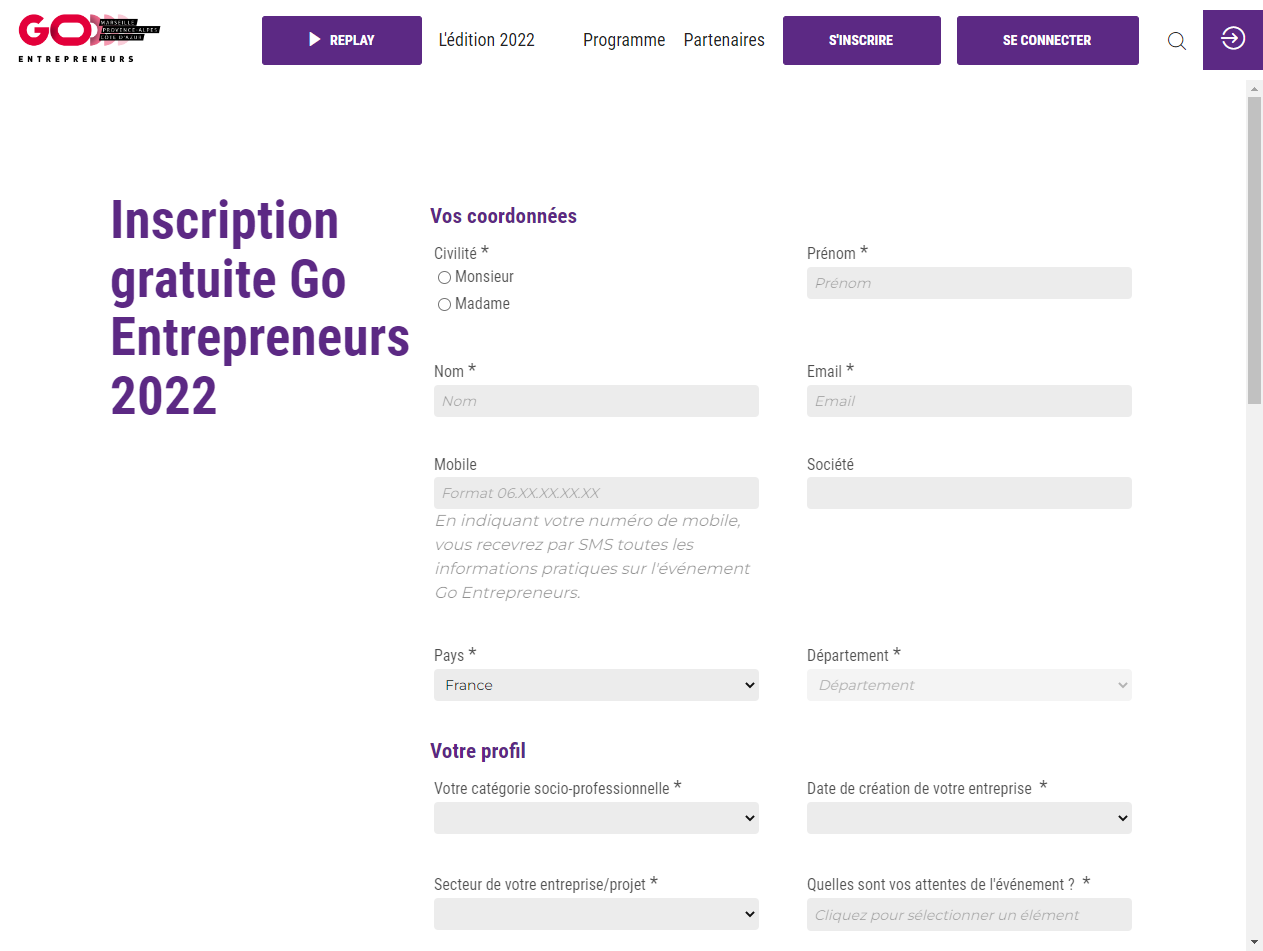This screenshot has height=951, width=1263.
Task: Open the Pays dropdown showing France
Action: tap(596, 685)
